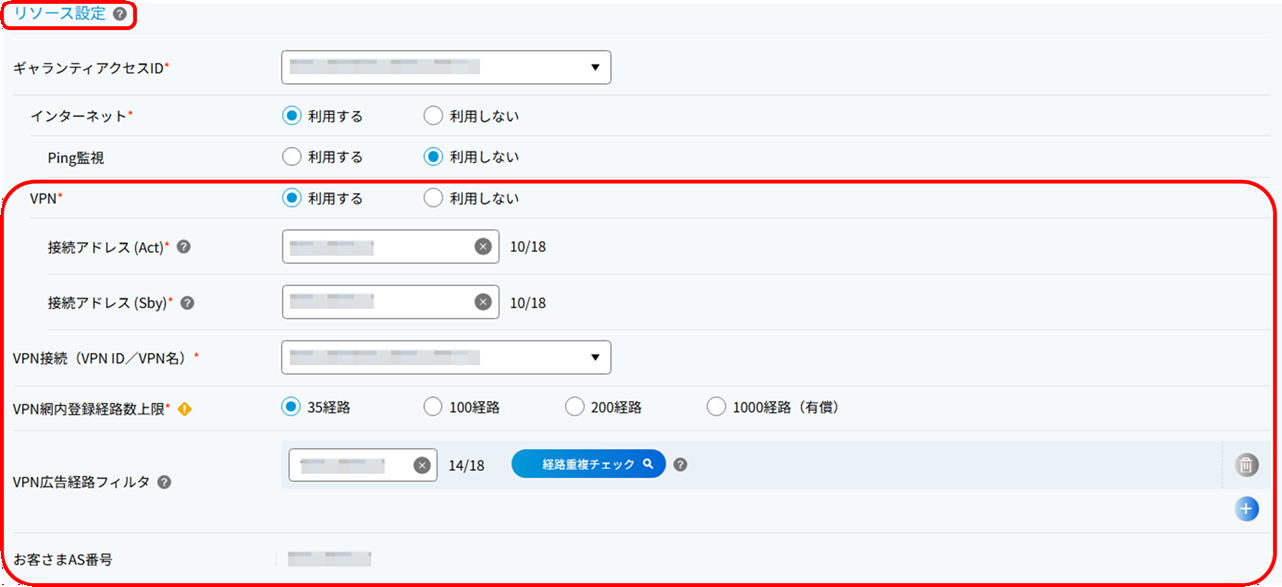
Task: Clear the 接続アドレス (Act) input field
Action: coord(482,246)
